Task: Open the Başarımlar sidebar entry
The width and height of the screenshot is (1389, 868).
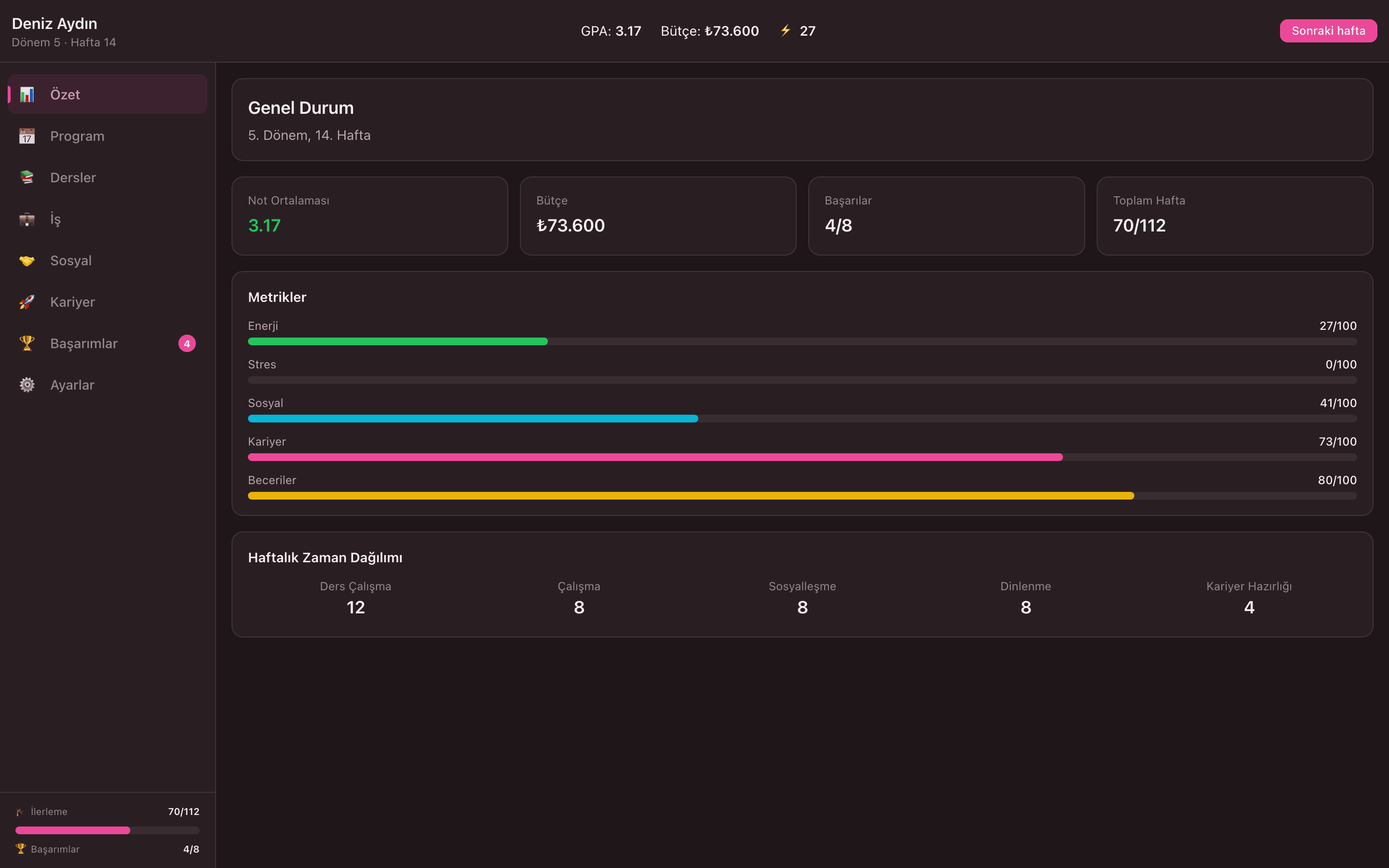Action: click(x=108, y=343)
